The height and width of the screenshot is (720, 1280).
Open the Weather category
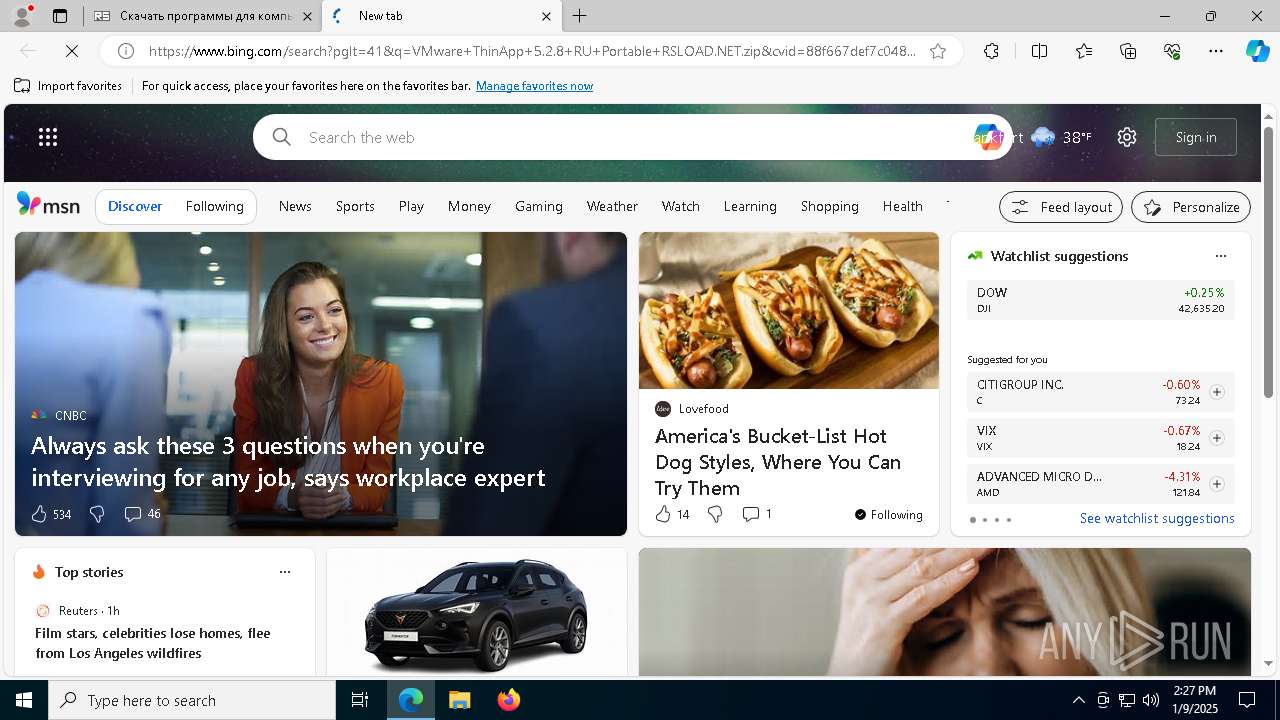coord(612,206)
